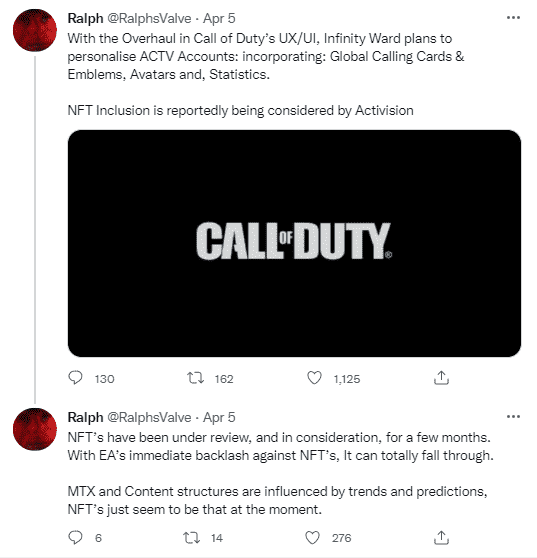Retweet the second tweet with 14 retweets
Image resolution: width=537 pixels, height=558 pixels.
point(191,538)
